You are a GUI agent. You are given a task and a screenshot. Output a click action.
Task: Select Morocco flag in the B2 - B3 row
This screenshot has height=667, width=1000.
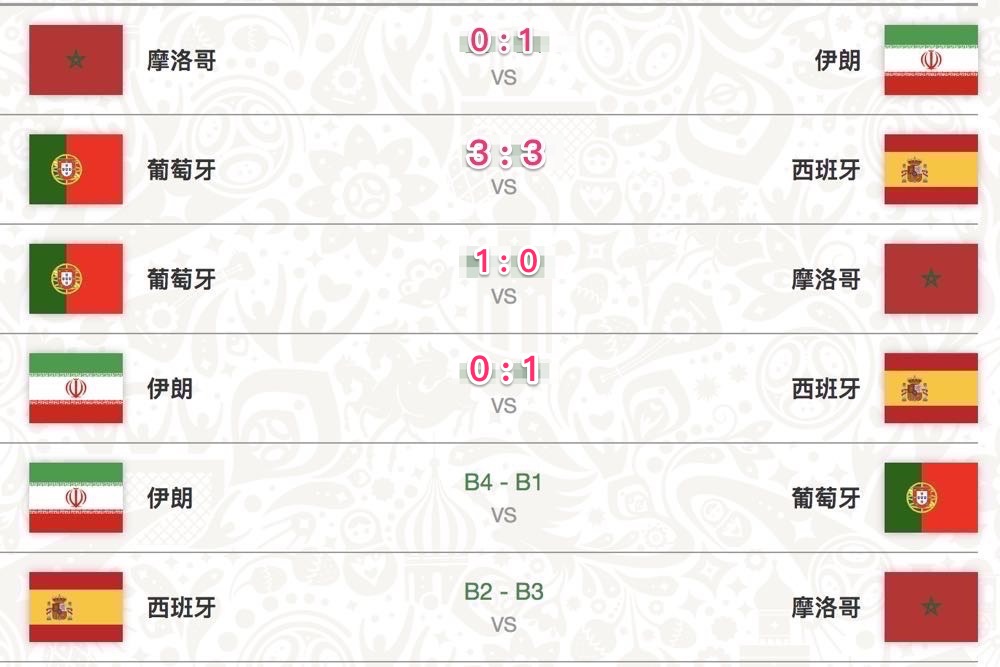point(931,607)
